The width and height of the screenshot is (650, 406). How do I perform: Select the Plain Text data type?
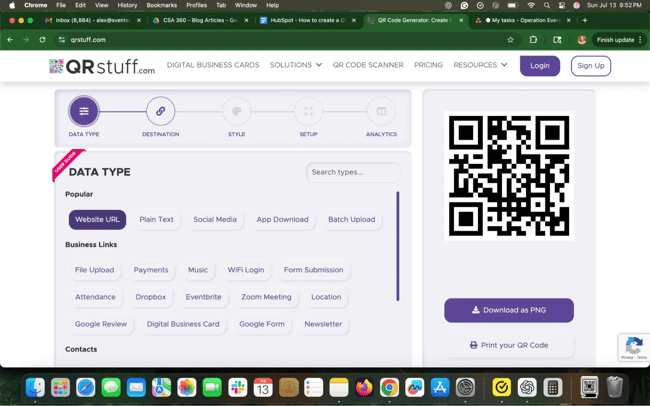click(x=156, y=219)
